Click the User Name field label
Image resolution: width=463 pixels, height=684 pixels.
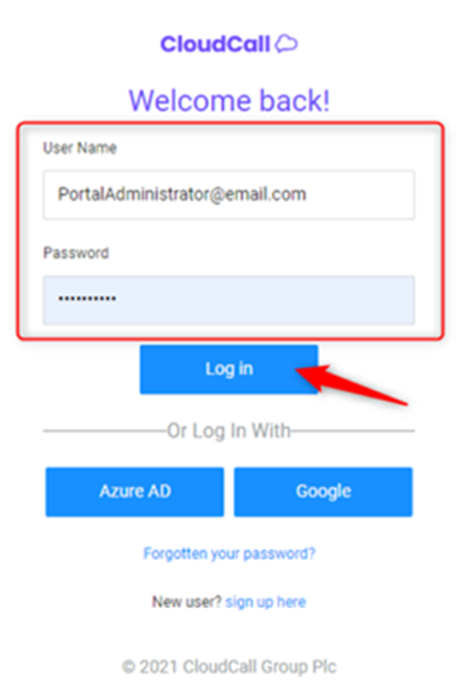tap(80, 148)
